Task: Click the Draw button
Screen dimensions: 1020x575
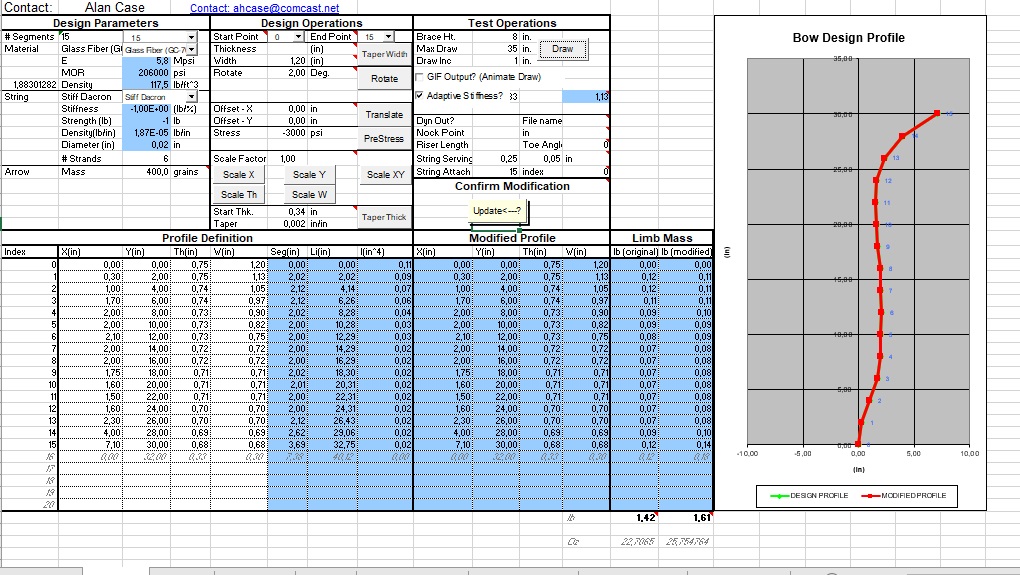Action: pyautogui.click(x=563, y=49)
